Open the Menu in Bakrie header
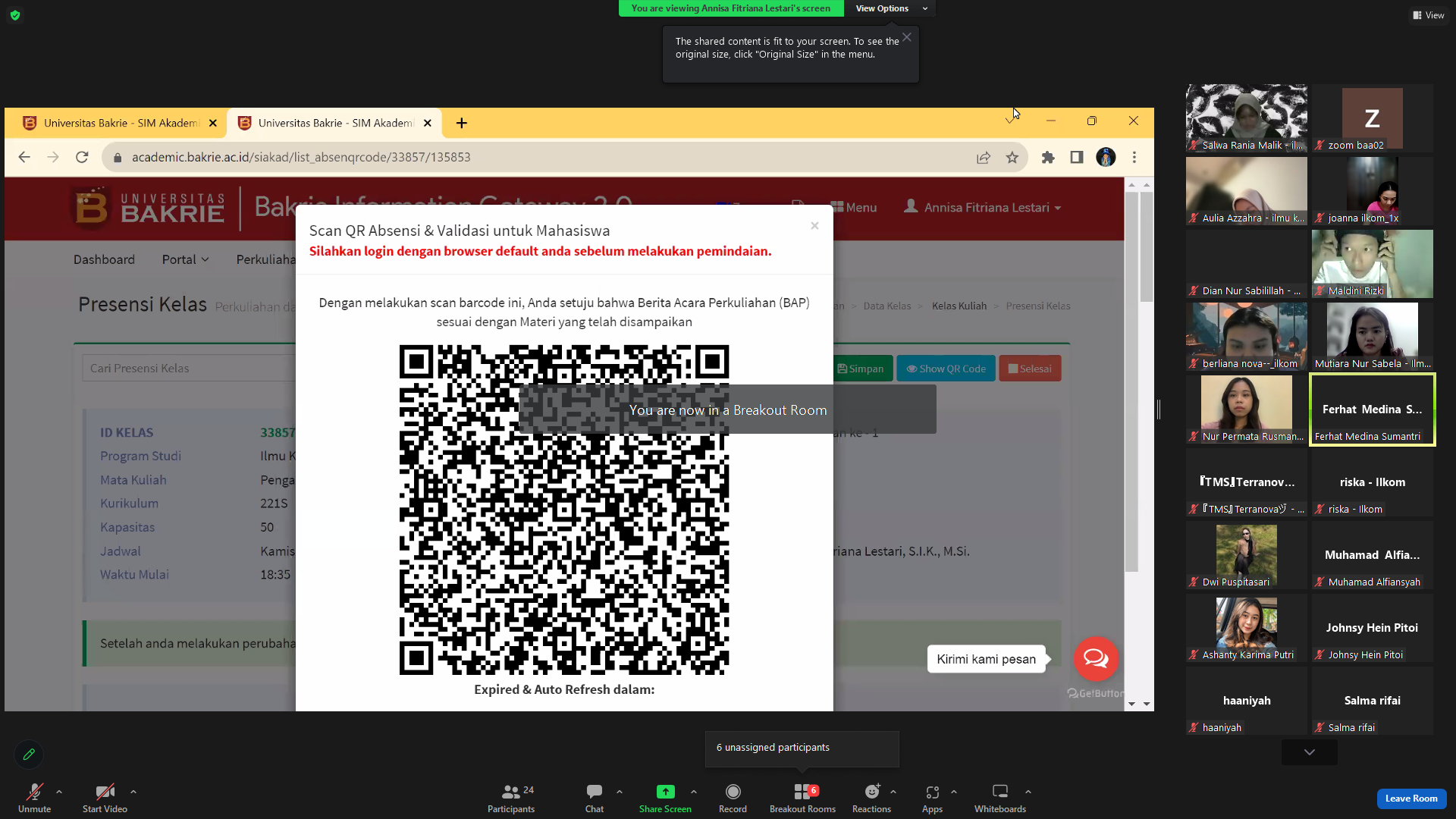This screenshot has height=819, width=1456. 854,207
